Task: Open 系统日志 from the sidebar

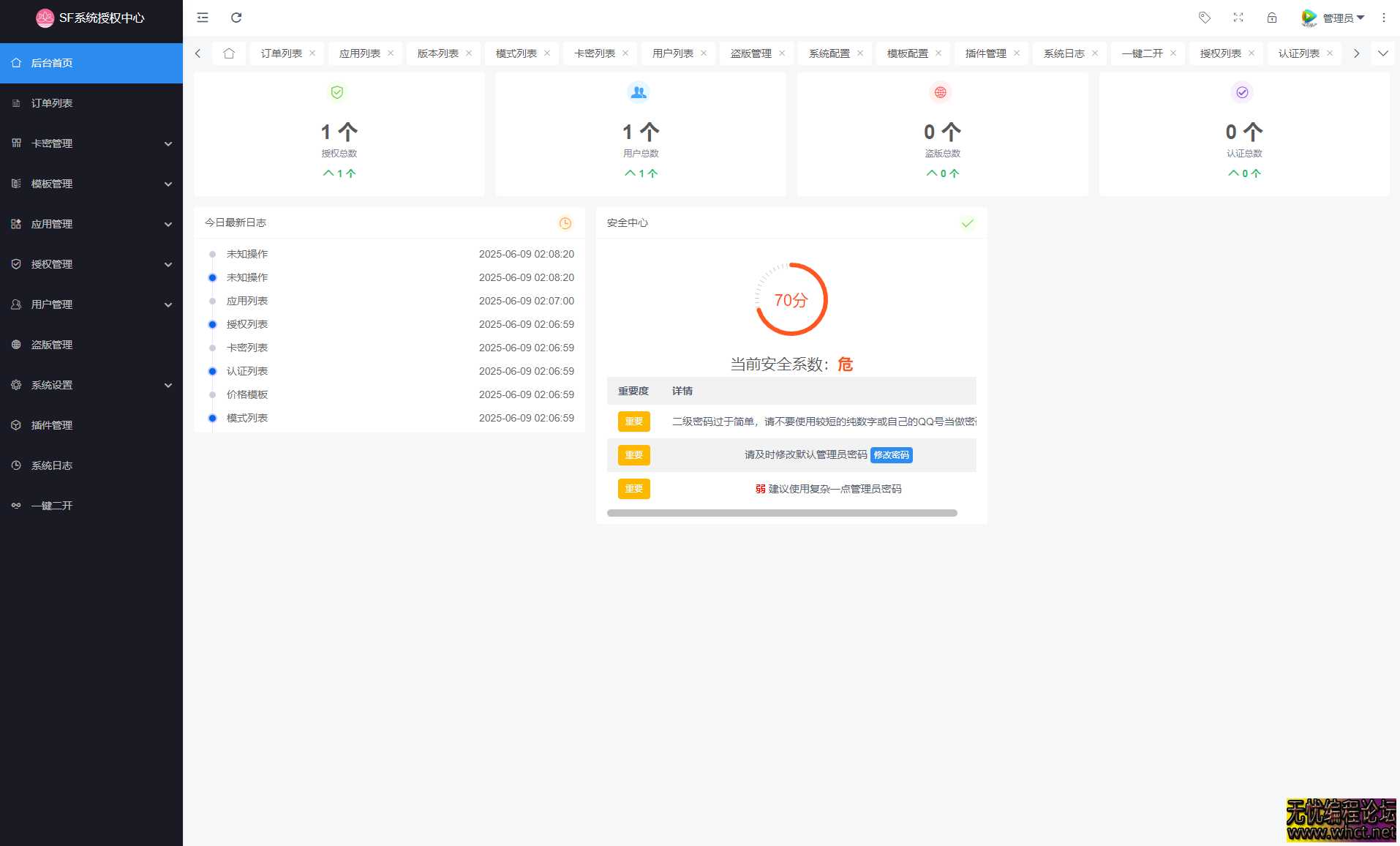Action: click(52, 465)
